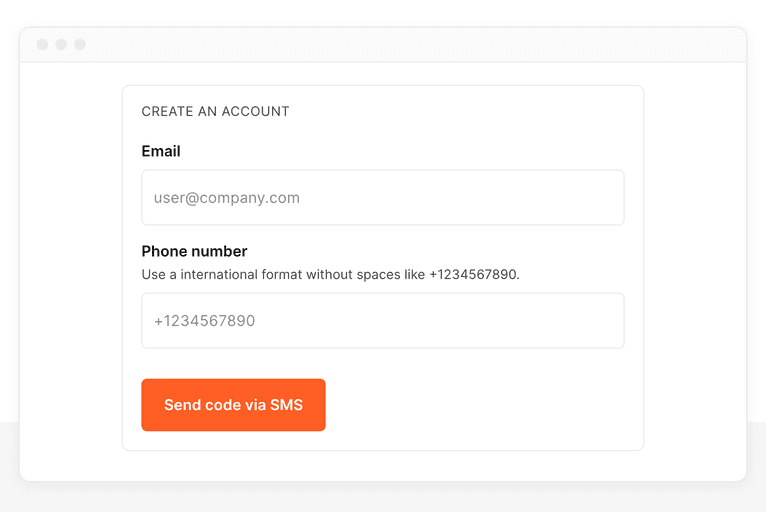Click the +1234567890 placeholder in phone box

tap(205, 321)
